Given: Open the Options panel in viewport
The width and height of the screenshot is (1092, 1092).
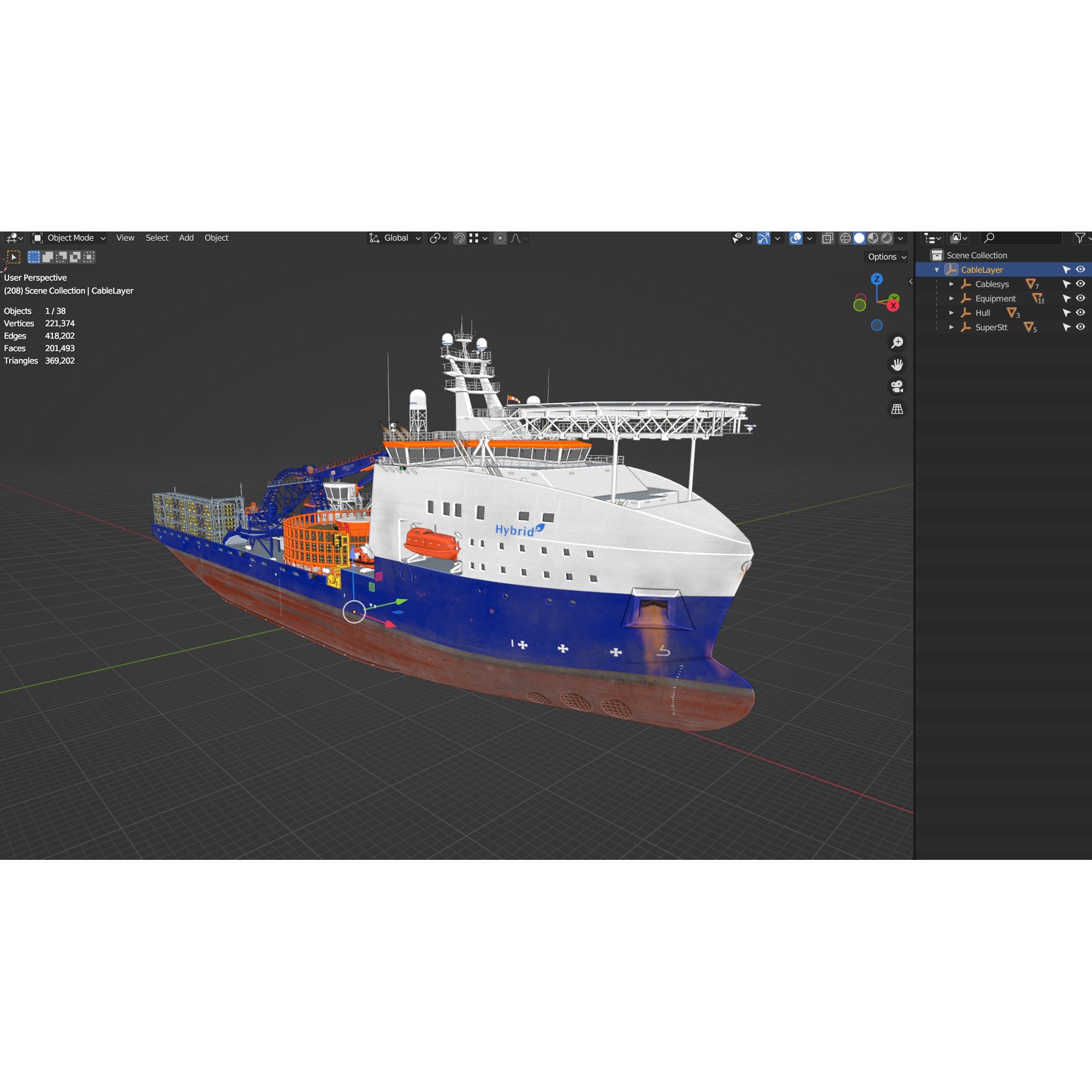Looking at the screenshot, I should click(885, 256).
